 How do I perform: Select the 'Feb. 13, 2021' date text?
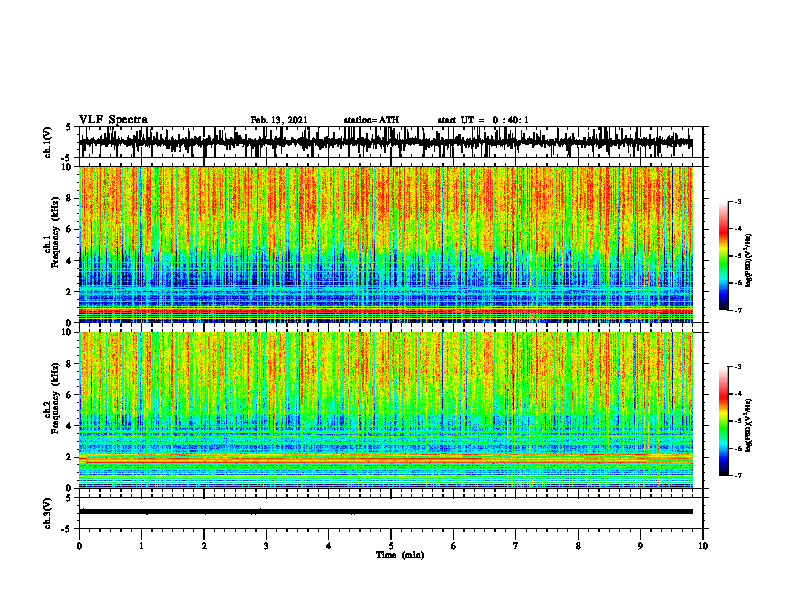pos(279,120)
